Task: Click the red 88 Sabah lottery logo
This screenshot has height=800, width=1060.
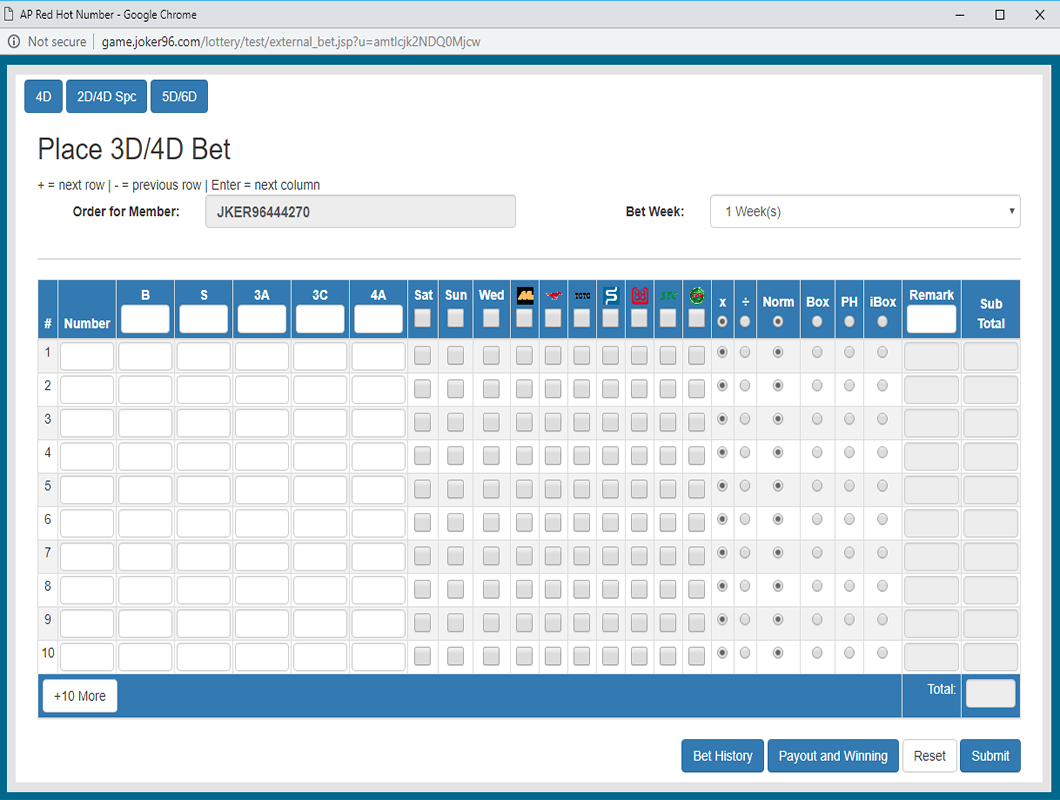Action: click(639, 296)
